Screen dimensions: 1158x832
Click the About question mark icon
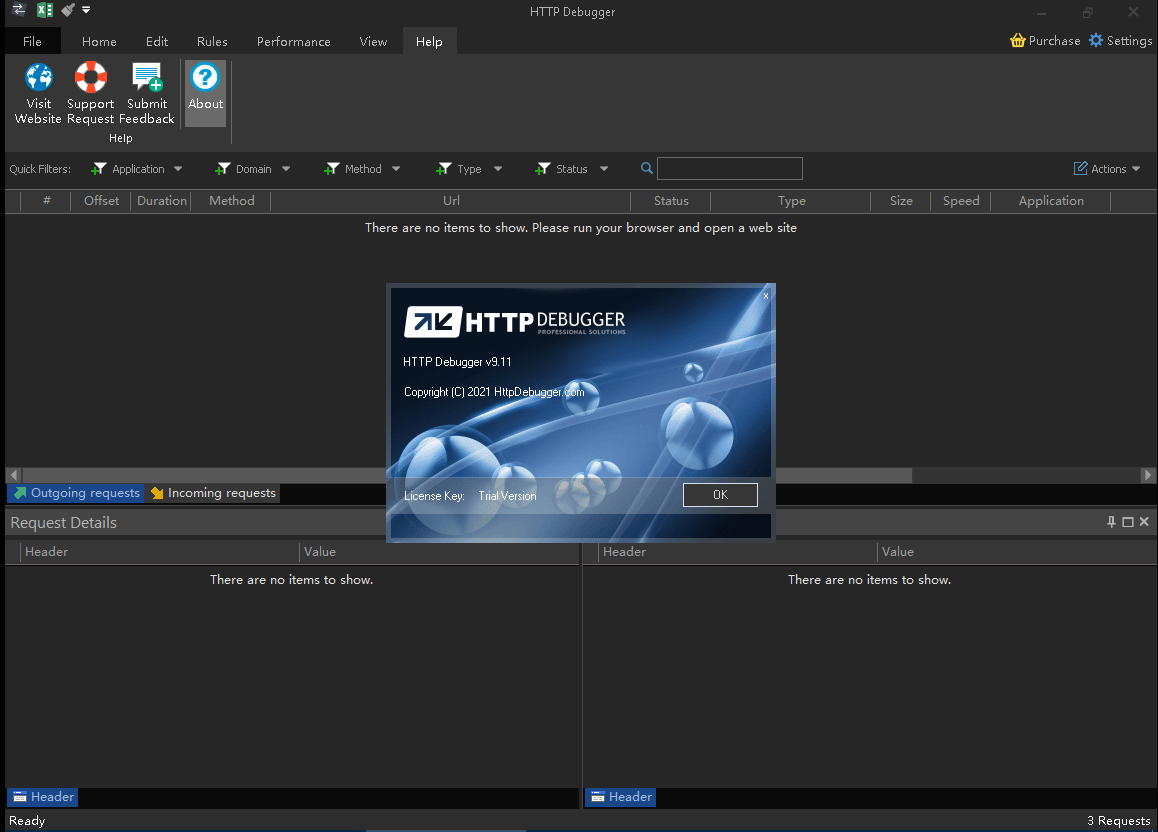click(205, 78)
